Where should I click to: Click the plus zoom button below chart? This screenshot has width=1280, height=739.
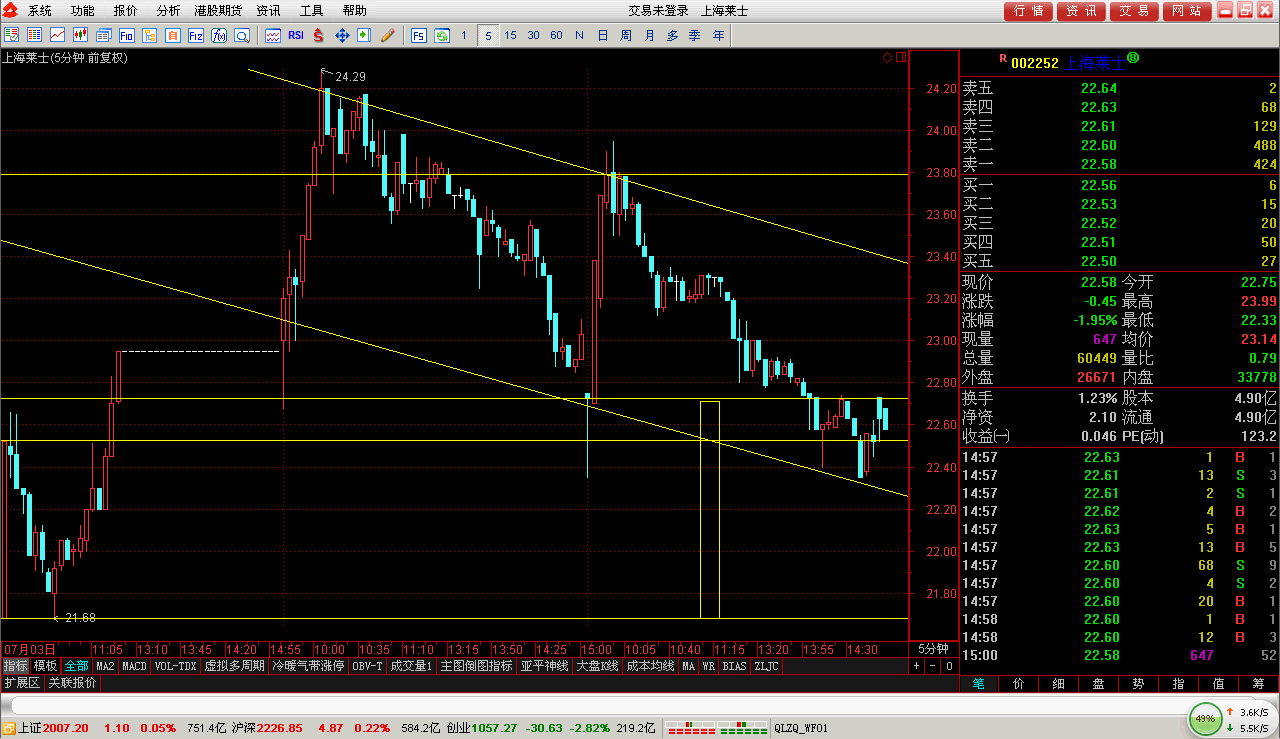tap(916, 666)
